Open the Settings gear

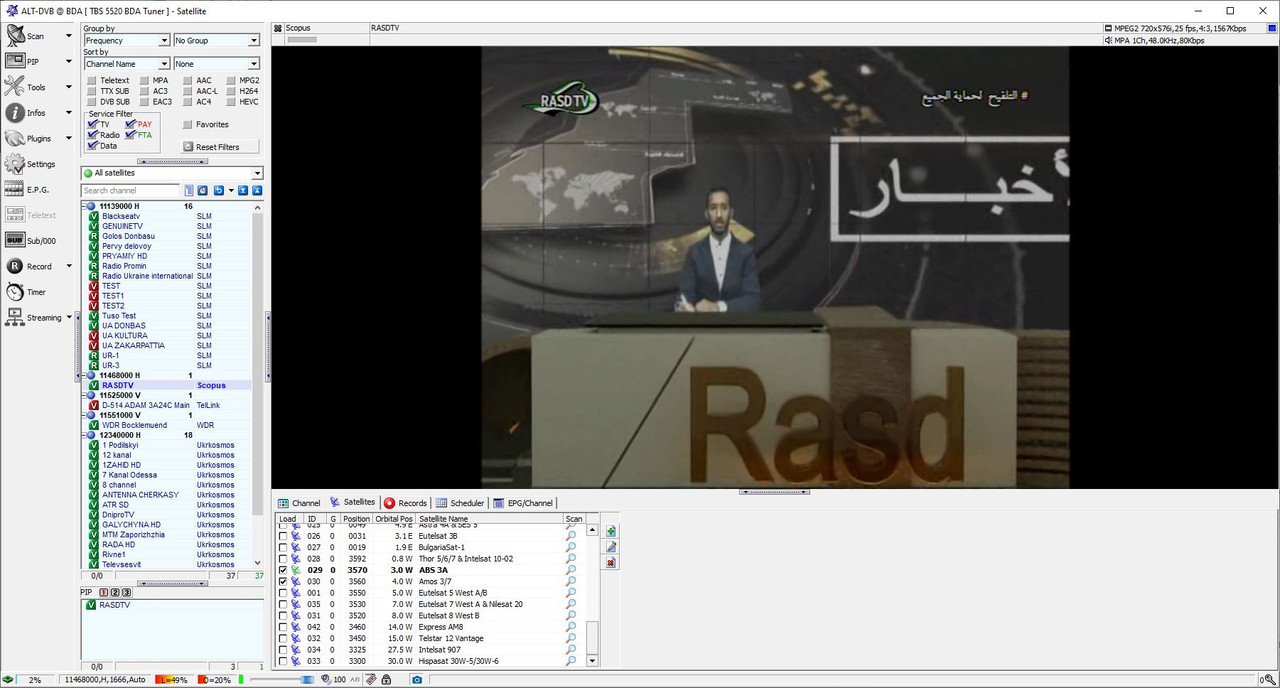(x=15, y=164)
